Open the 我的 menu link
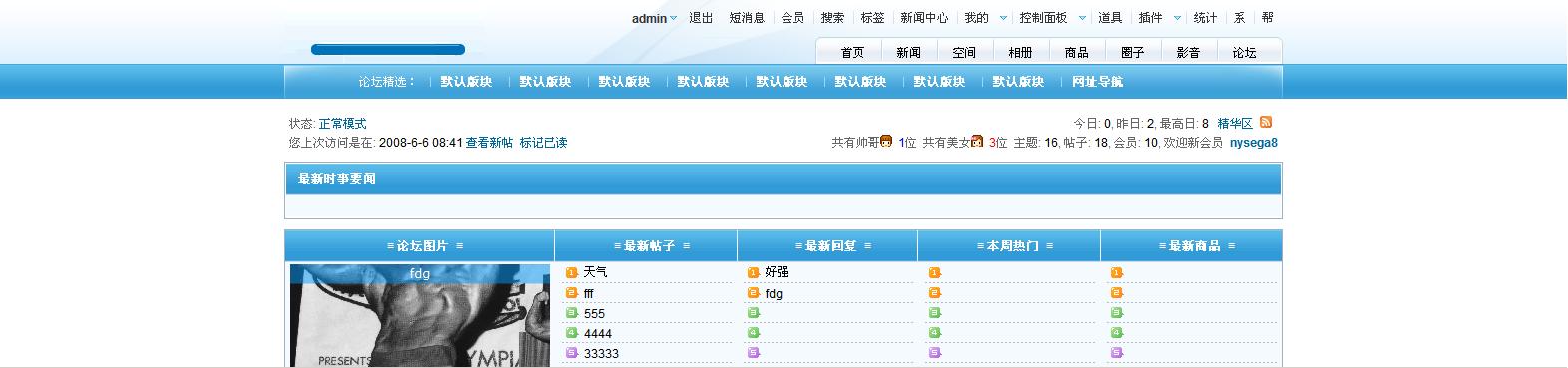1568x368 pixels. [x=976, y=18]
